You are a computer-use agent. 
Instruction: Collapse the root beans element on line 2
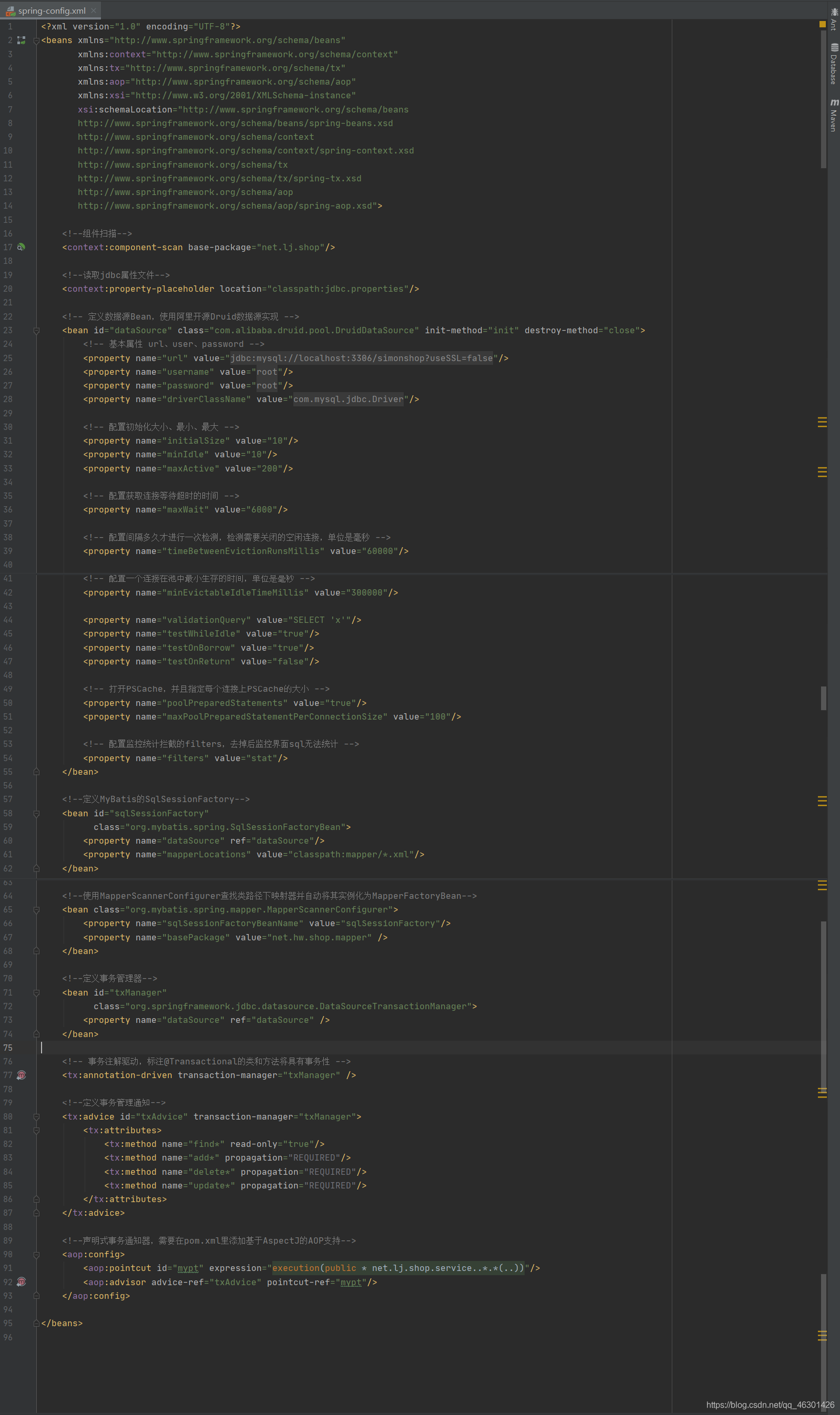(36, 41)
